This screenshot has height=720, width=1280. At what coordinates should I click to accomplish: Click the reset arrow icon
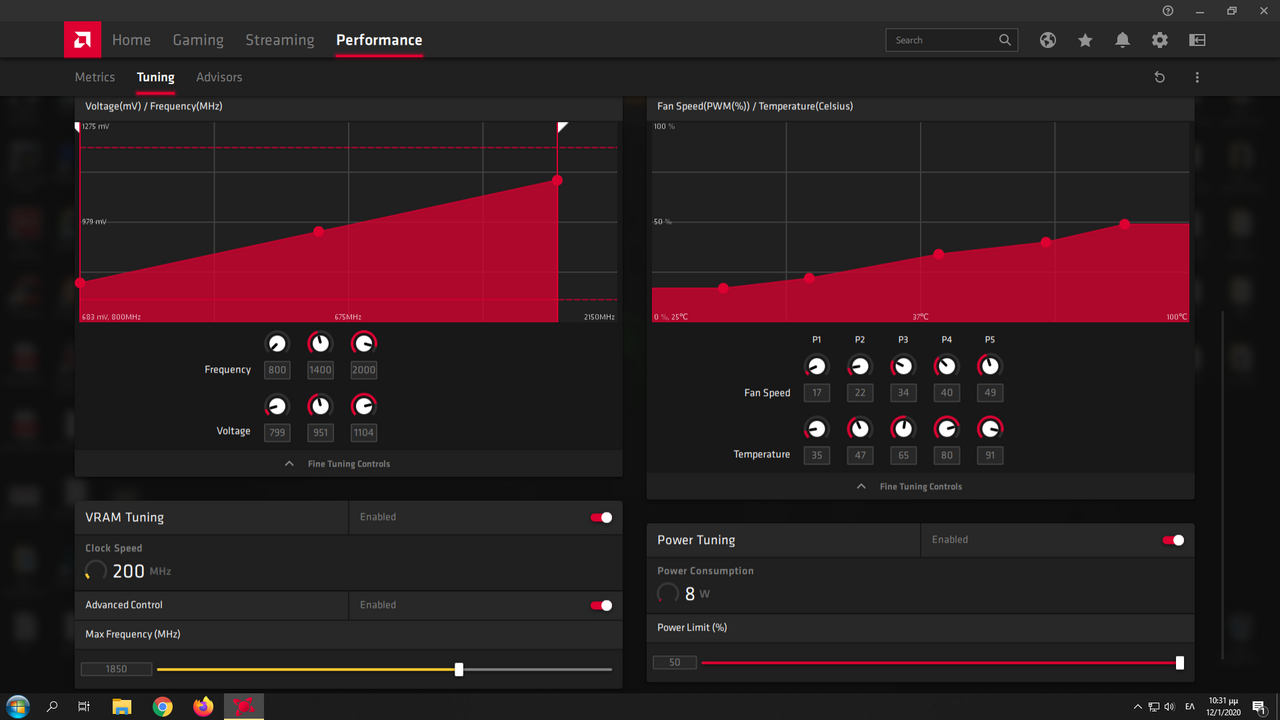tap(1159, 77)
